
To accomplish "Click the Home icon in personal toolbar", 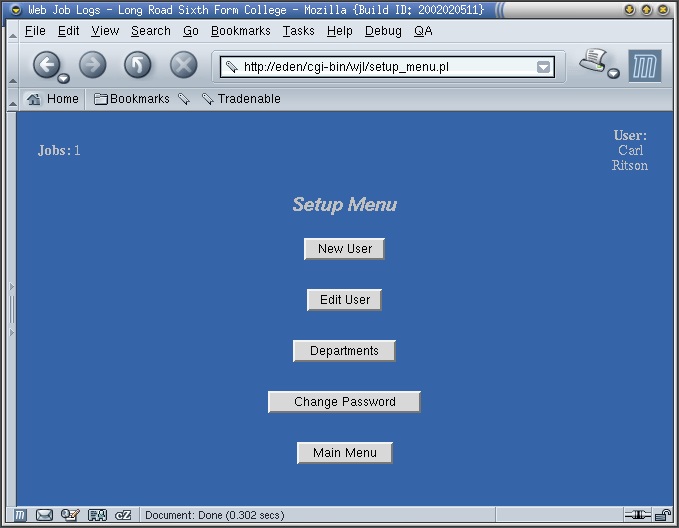I will (33, 99).
